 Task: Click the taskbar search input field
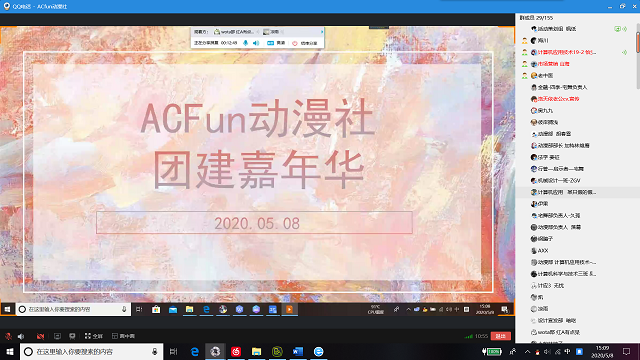click(92, 351)
